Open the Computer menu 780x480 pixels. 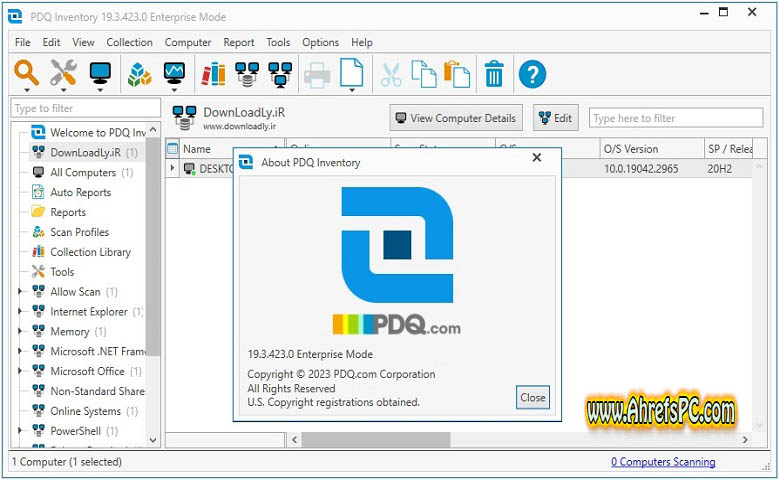[x=188, y=42]
